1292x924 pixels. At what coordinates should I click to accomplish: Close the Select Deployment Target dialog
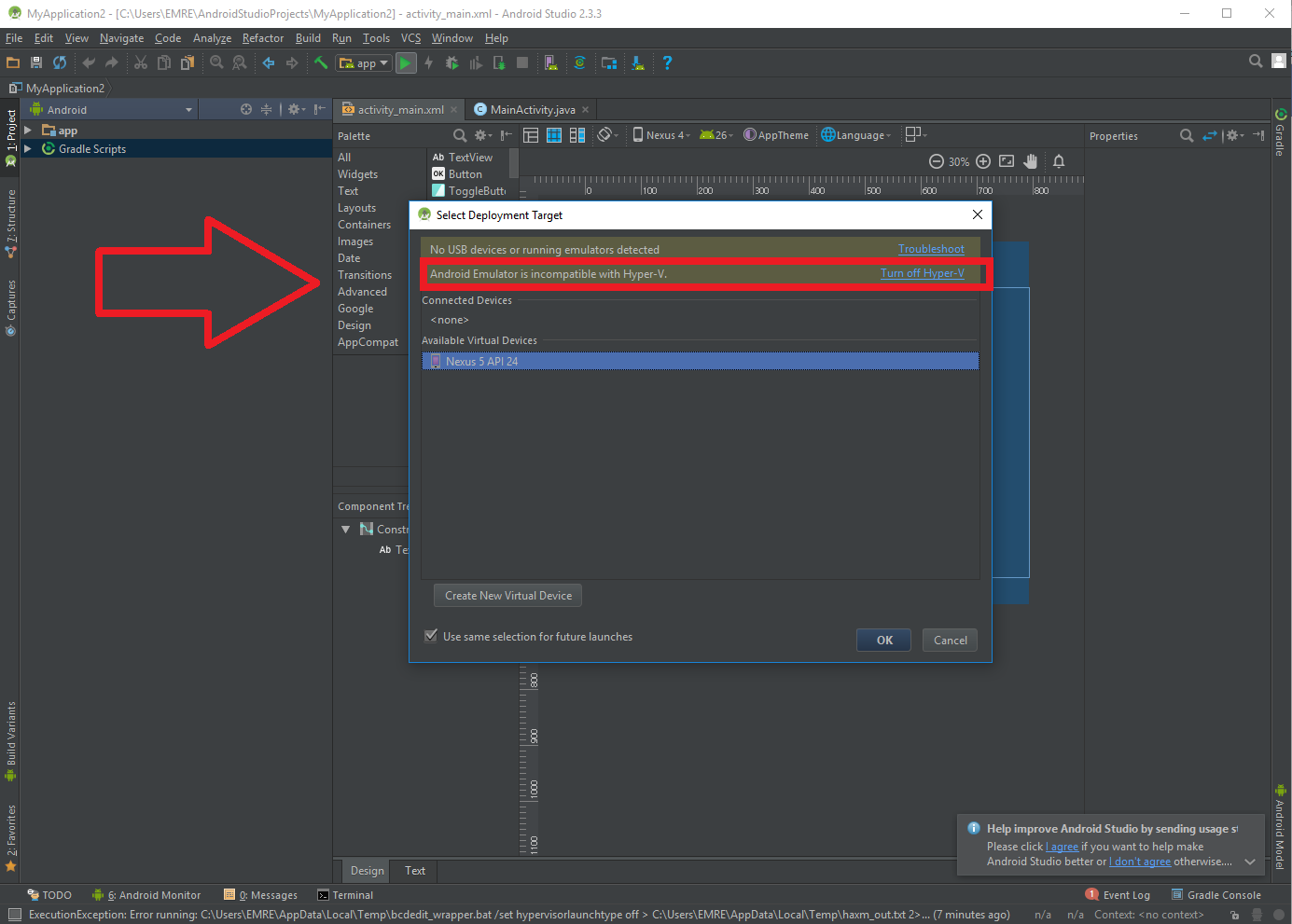[x=978, y=214]
